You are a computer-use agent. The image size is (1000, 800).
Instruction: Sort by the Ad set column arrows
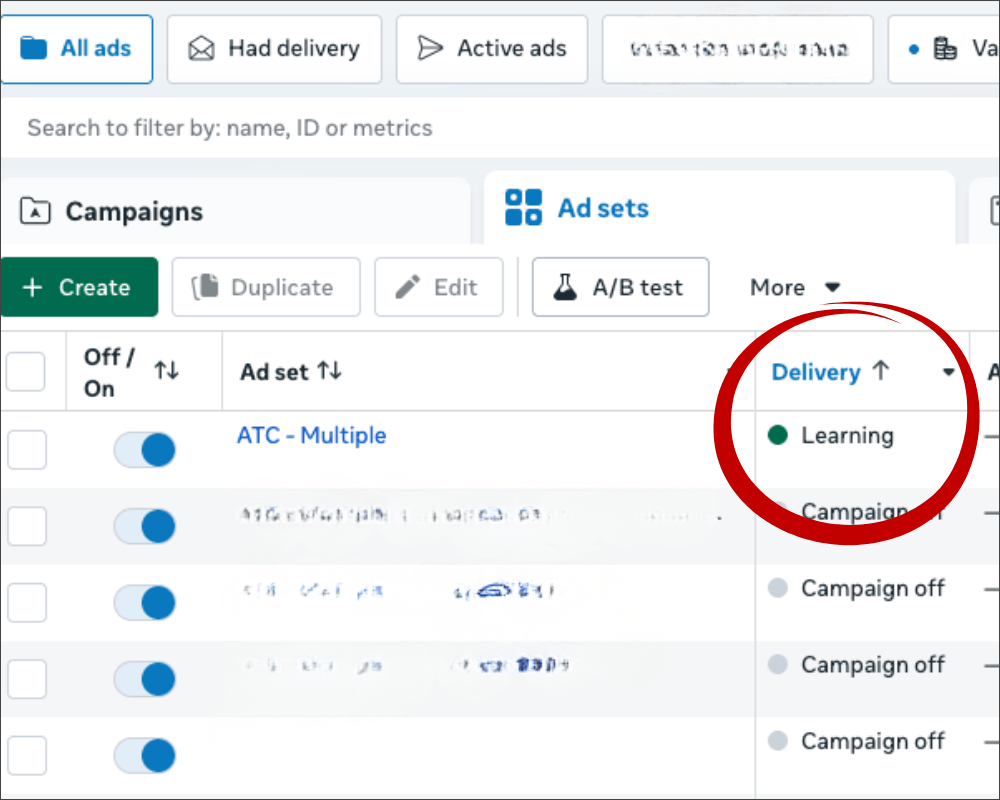[x=330, y=370]
